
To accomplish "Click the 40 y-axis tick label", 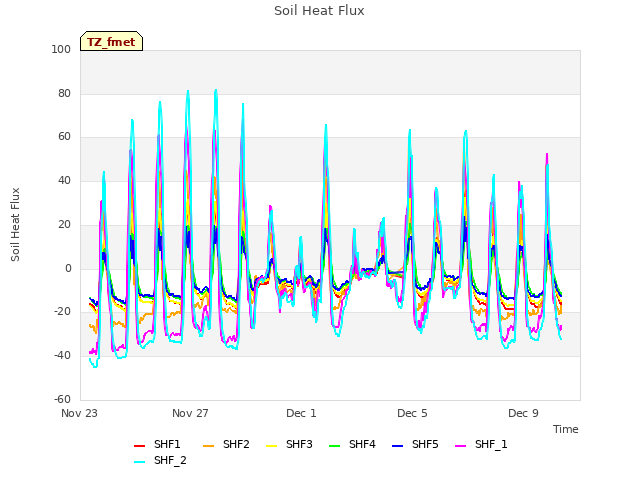I will point(64,180).
